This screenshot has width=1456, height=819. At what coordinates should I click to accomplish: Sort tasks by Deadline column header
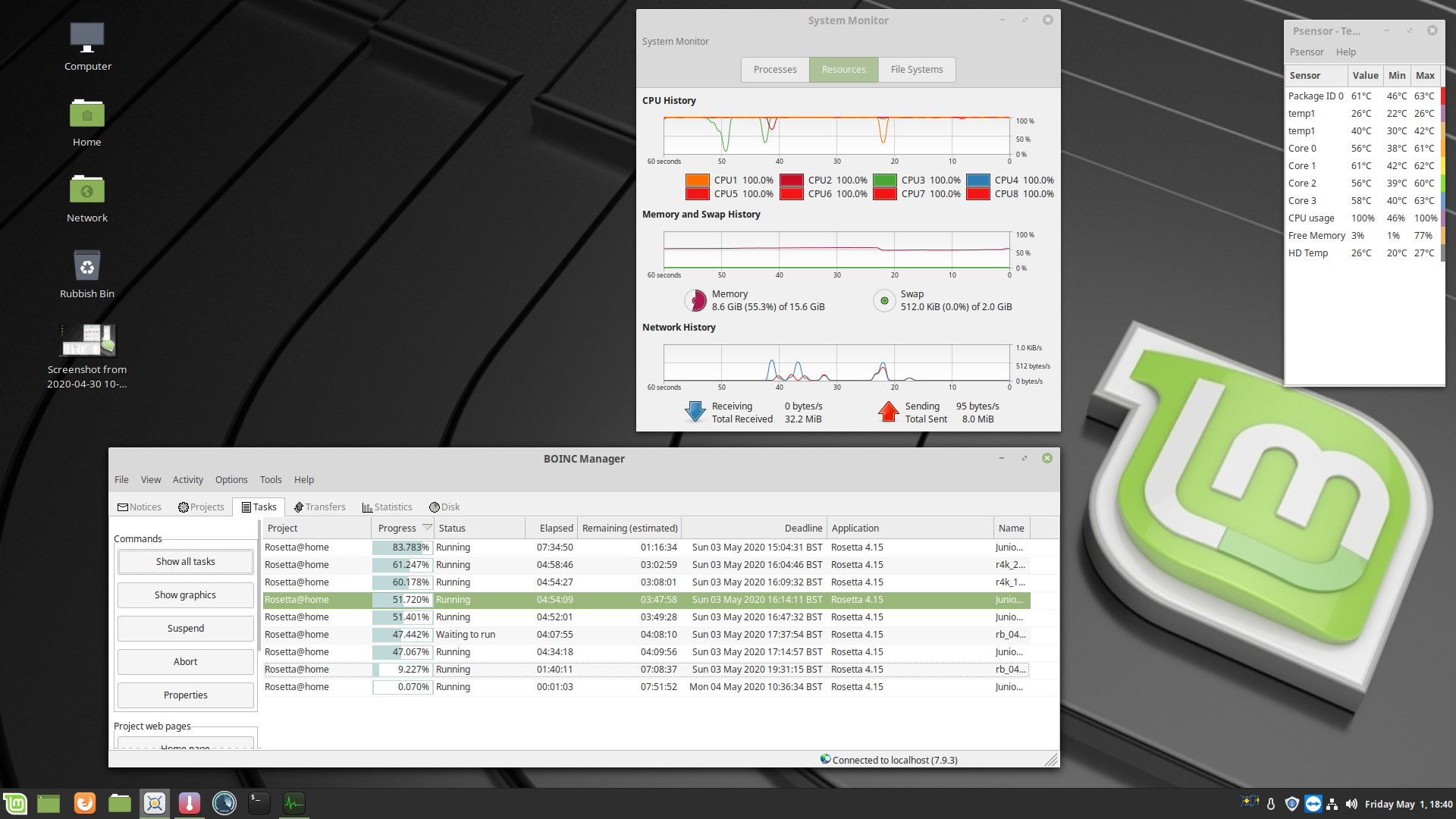coord(754,528)
